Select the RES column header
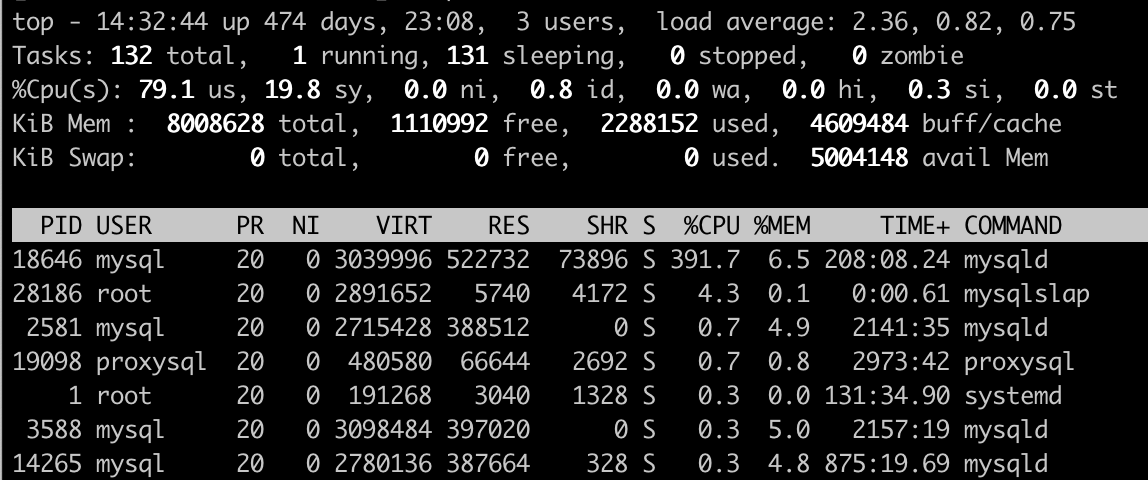 point(508,226)
